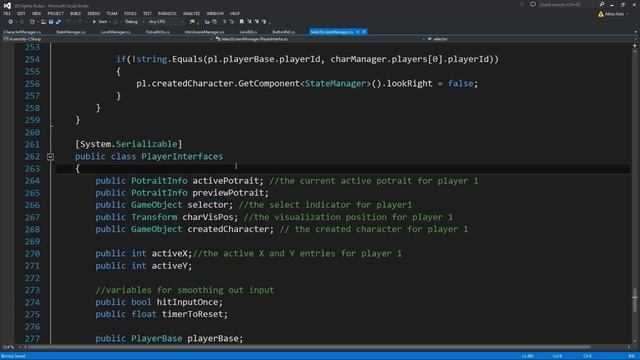Open the HELP menu
The image size is (640, 360).
pos(235,13)
